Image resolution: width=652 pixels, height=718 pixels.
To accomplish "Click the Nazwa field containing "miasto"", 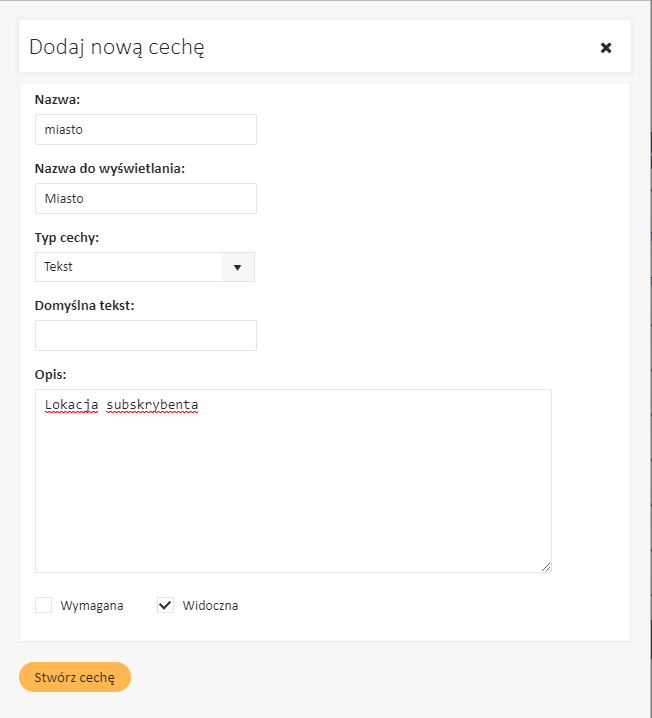I will coord(146,129).
